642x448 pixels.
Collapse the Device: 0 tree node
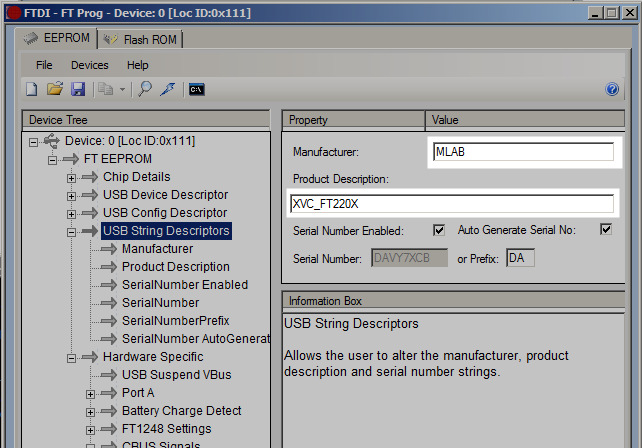(x=33, y=142)
